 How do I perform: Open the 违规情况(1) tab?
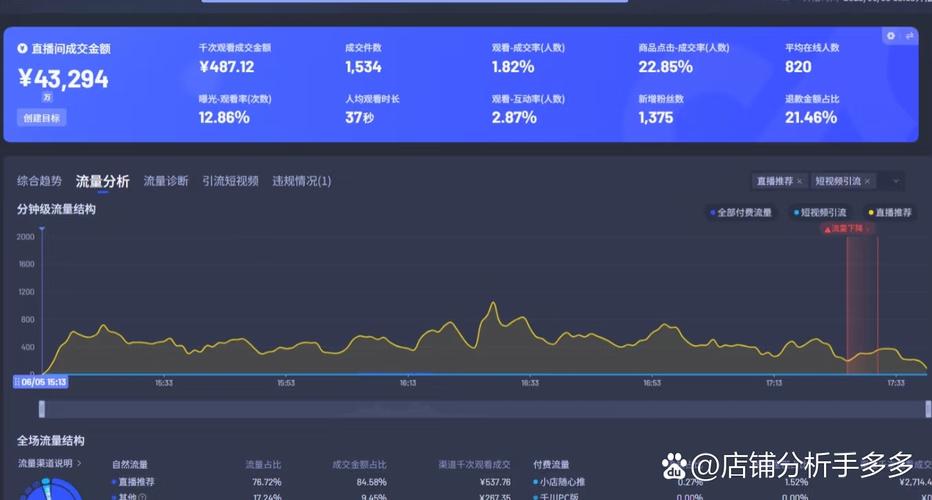pos(301,181)
